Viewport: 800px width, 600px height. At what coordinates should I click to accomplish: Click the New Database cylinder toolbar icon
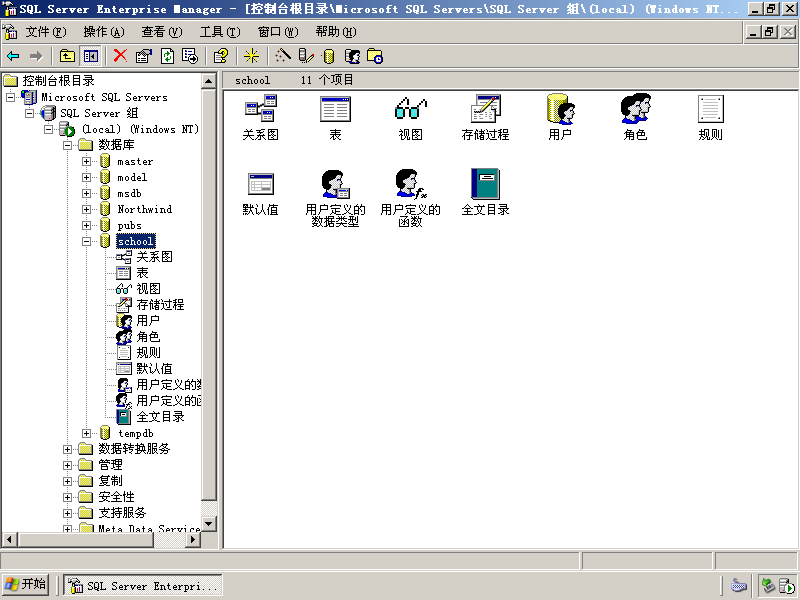329,56
